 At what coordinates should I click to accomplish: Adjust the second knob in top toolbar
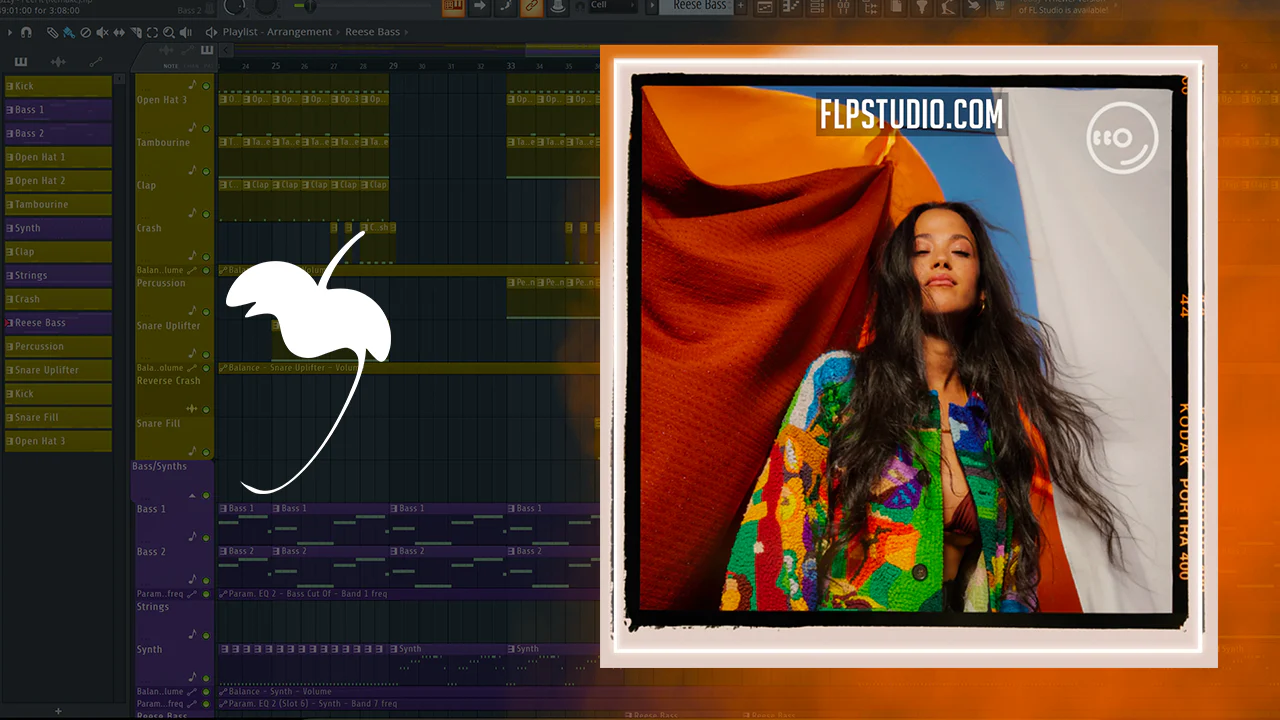pyautogui.click(x=266, y=6)
